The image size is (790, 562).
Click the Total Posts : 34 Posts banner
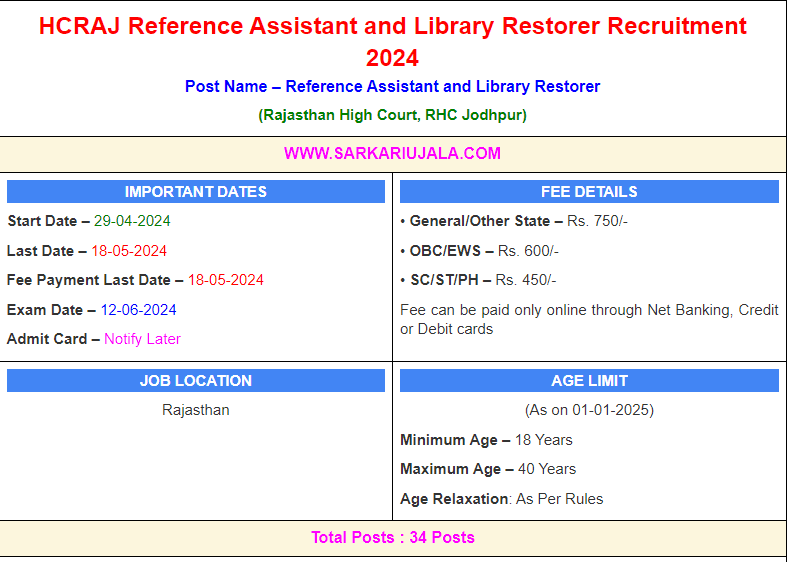[x=392, y=538]
